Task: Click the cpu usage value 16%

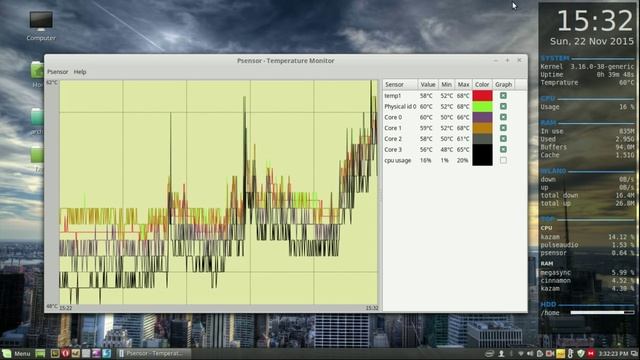Action: (426, 160)
